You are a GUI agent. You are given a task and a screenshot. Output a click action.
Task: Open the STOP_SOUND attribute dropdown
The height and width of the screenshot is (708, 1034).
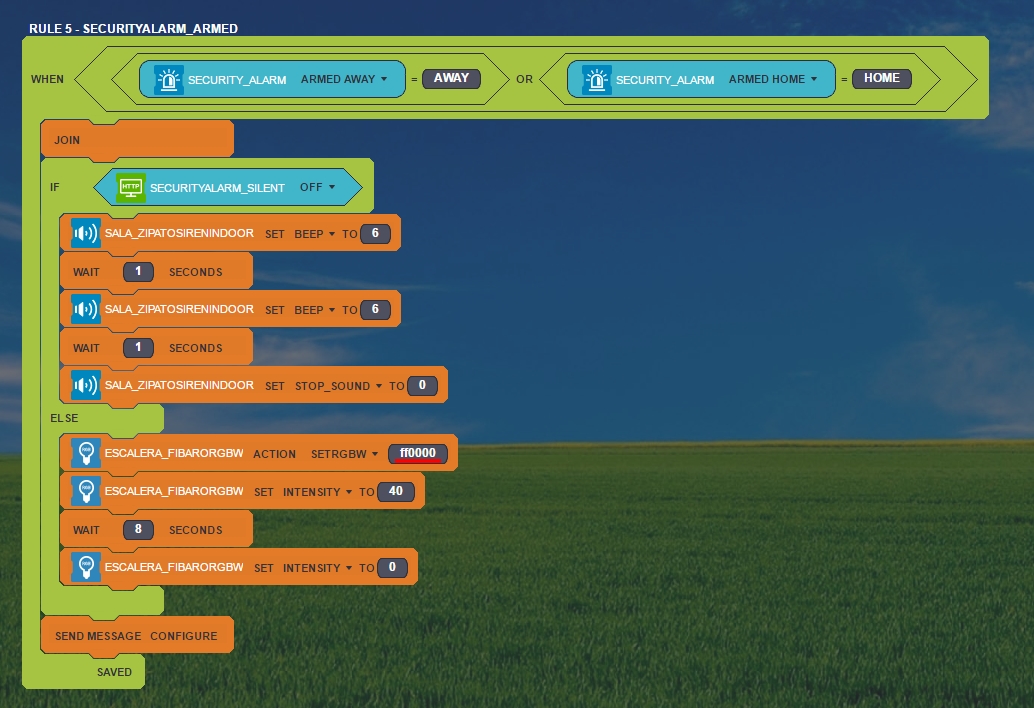337,386
